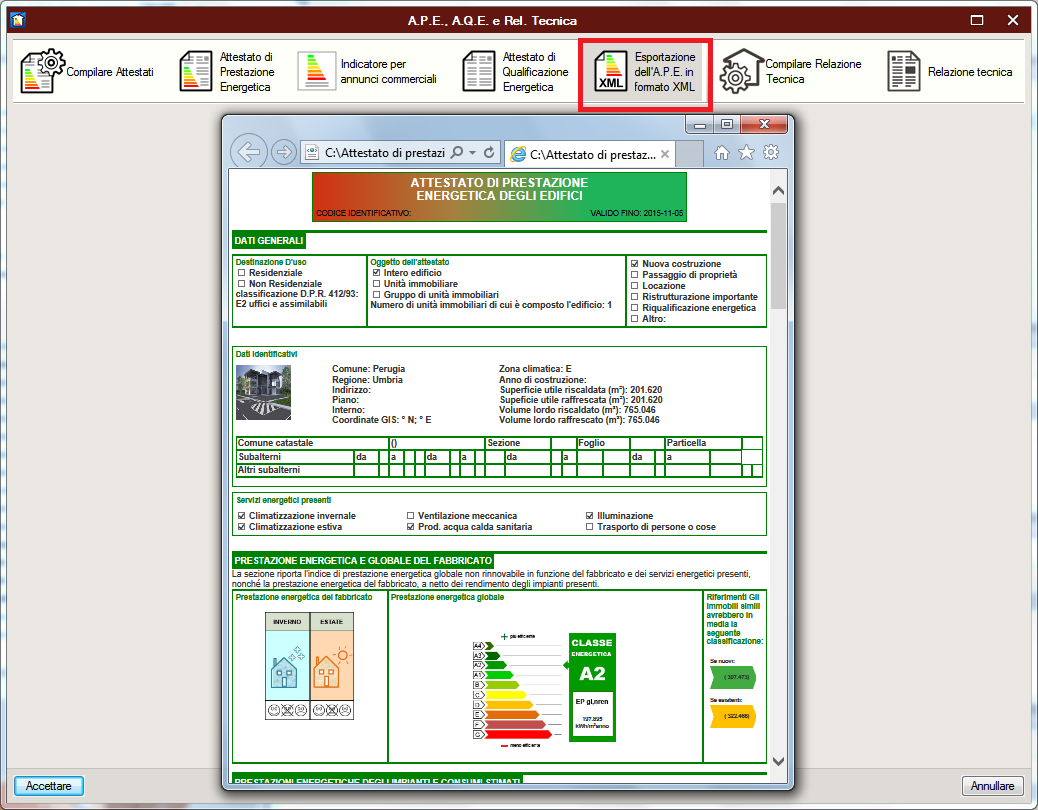Toggle the Locazione checkbox
The width and height of the screenshot is (1038, 810).
(635, 286)
